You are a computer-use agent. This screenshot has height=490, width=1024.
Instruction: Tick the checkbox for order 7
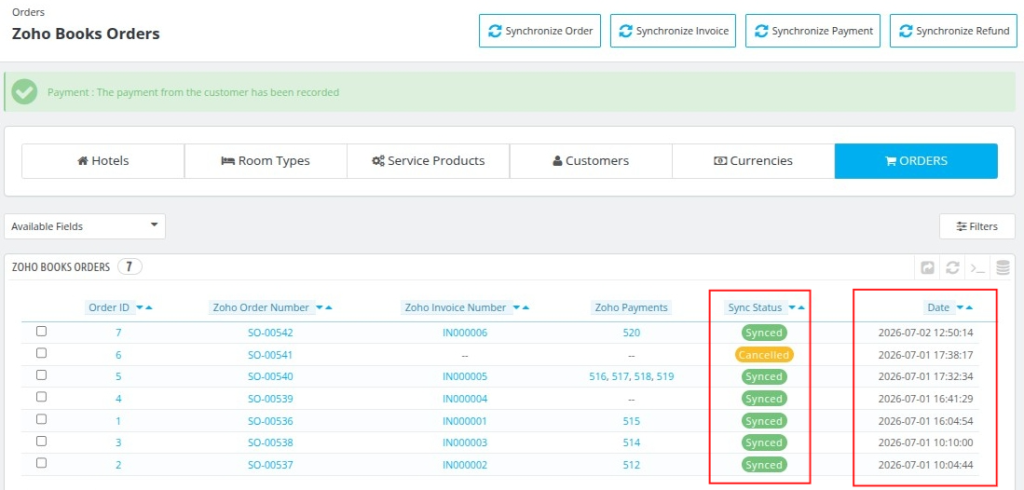(41, 332)
